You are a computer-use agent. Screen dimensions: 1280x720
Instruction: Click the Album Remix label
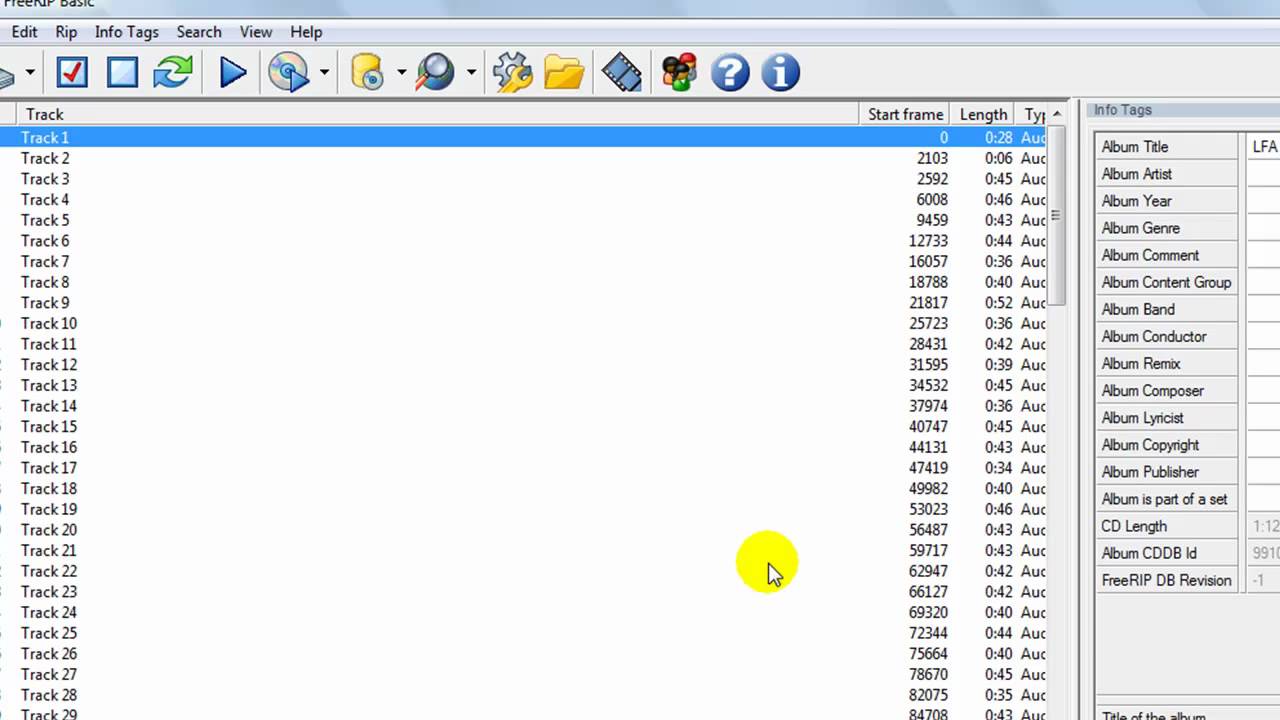(x=1141, y=363)
